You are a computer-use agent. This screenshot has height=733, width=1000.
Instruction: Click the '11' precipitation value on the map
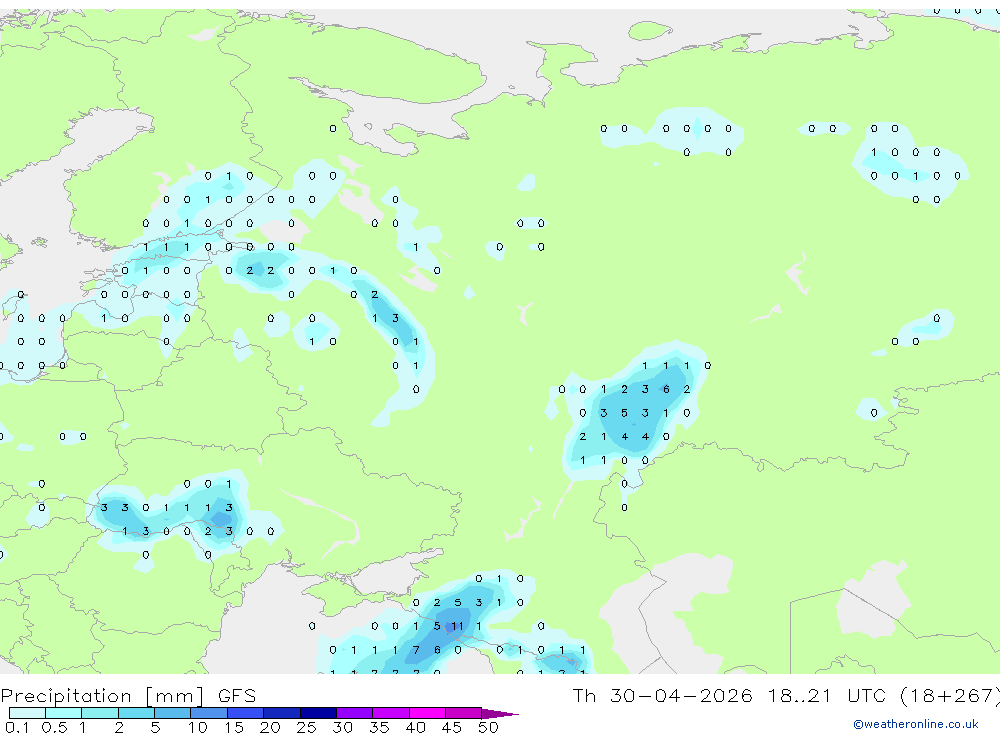[x=457, y=626]
